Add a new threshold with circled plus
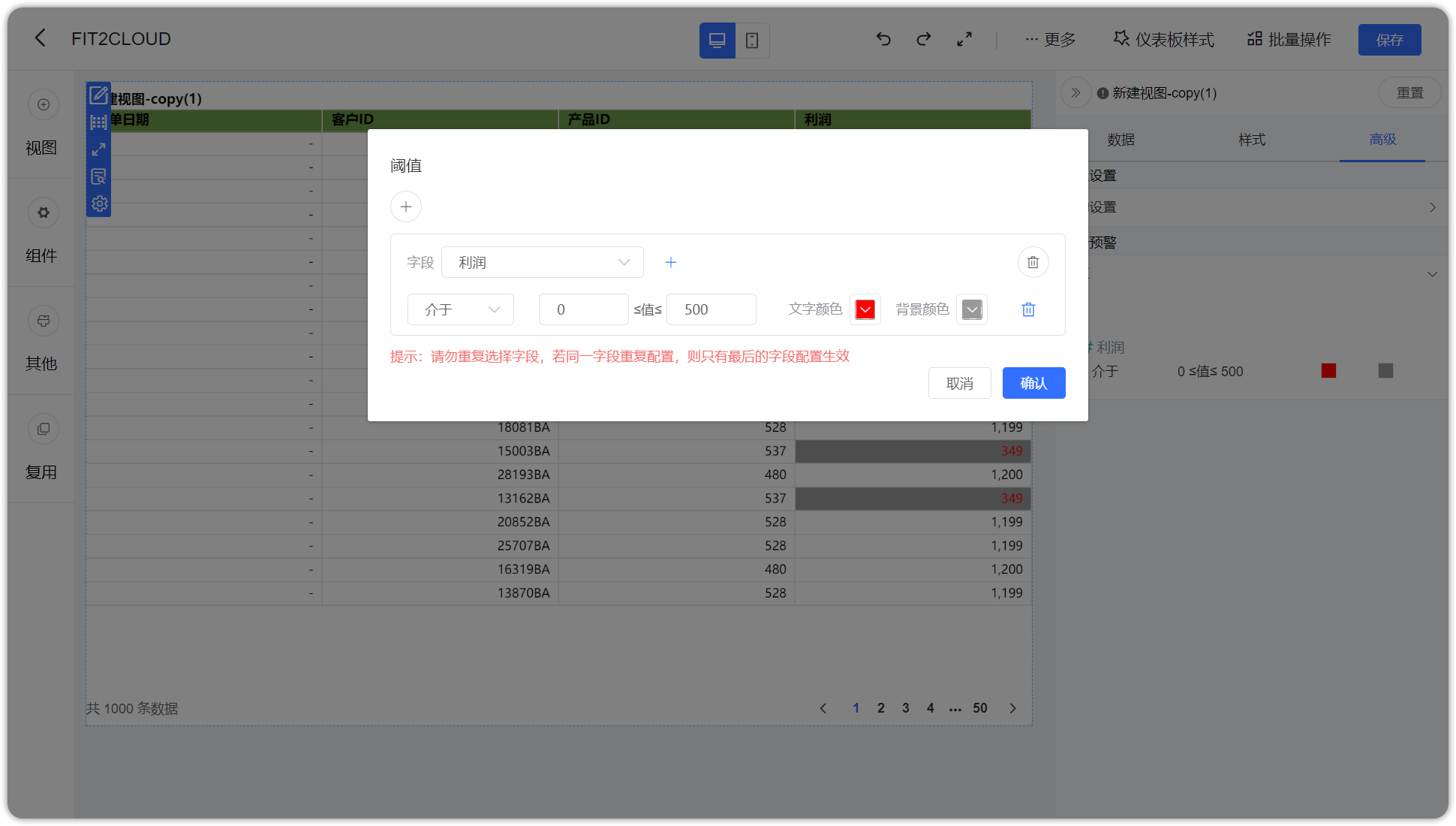1456x826 pixels. click(406, 206)
